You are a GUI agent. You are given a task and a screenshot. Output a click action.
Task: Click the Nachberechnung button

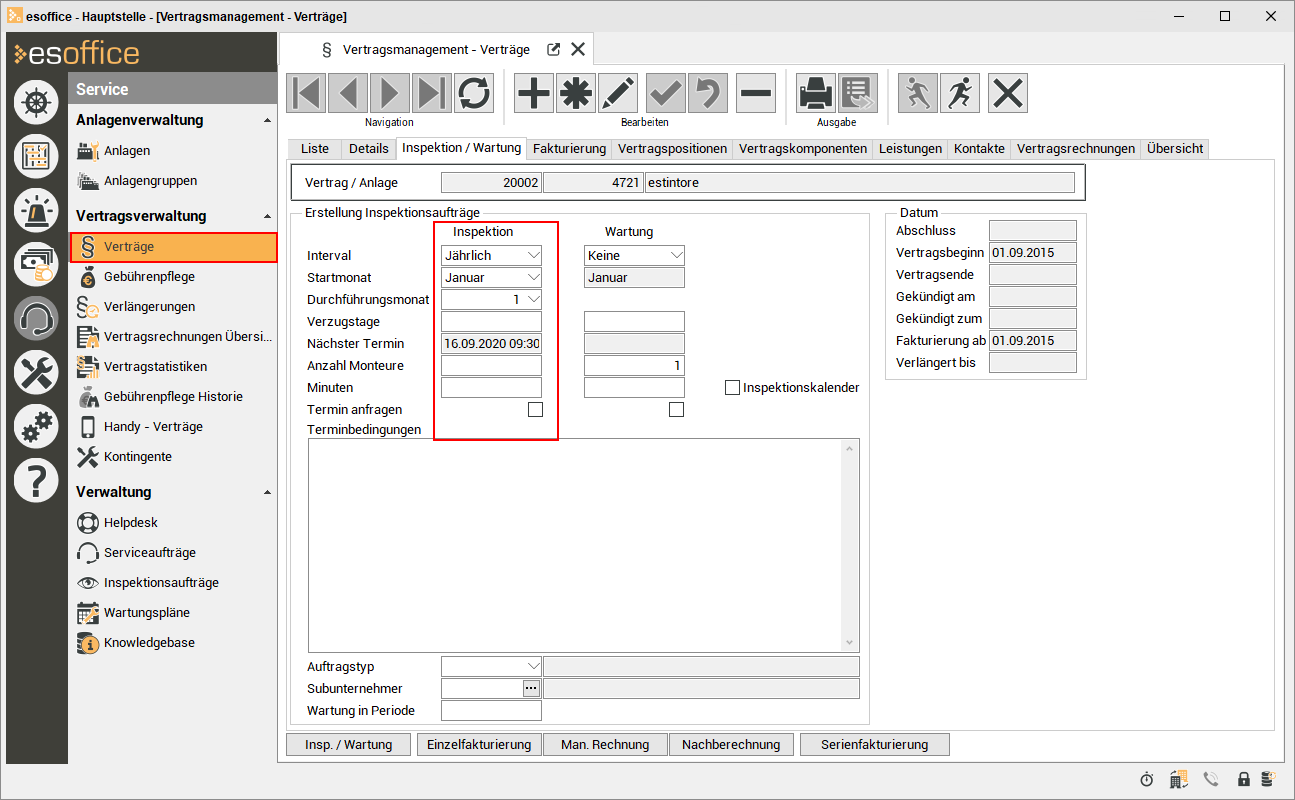pos(731,745)
